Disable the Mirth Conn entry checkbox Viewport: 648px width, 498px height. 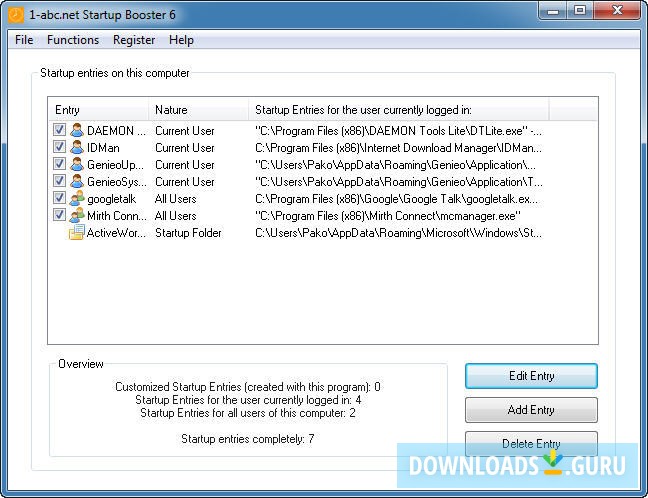tap(59, 214)
